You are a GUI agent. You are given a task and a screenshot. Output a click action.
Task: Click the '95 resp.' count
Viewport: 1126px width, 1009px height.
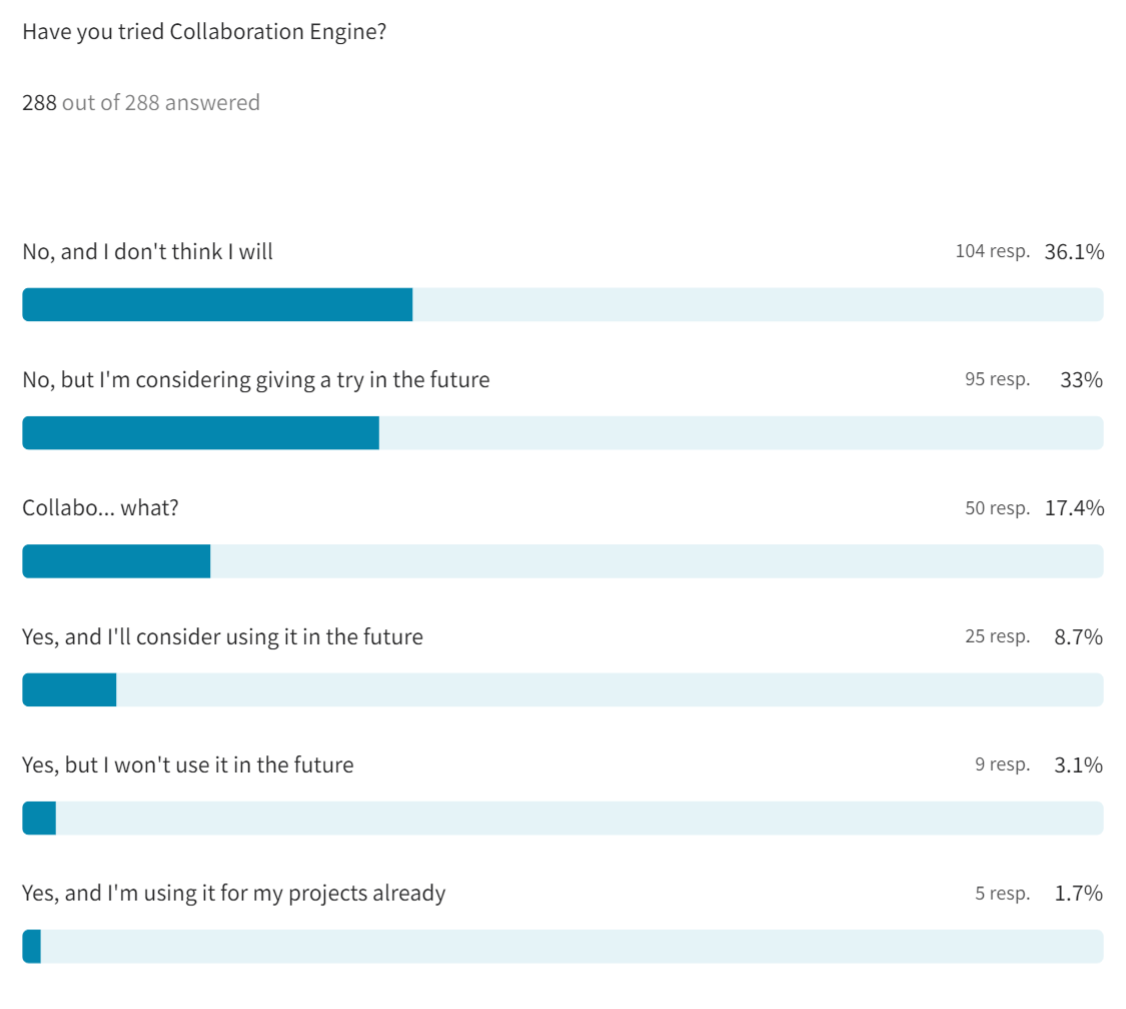click(997, 380)
